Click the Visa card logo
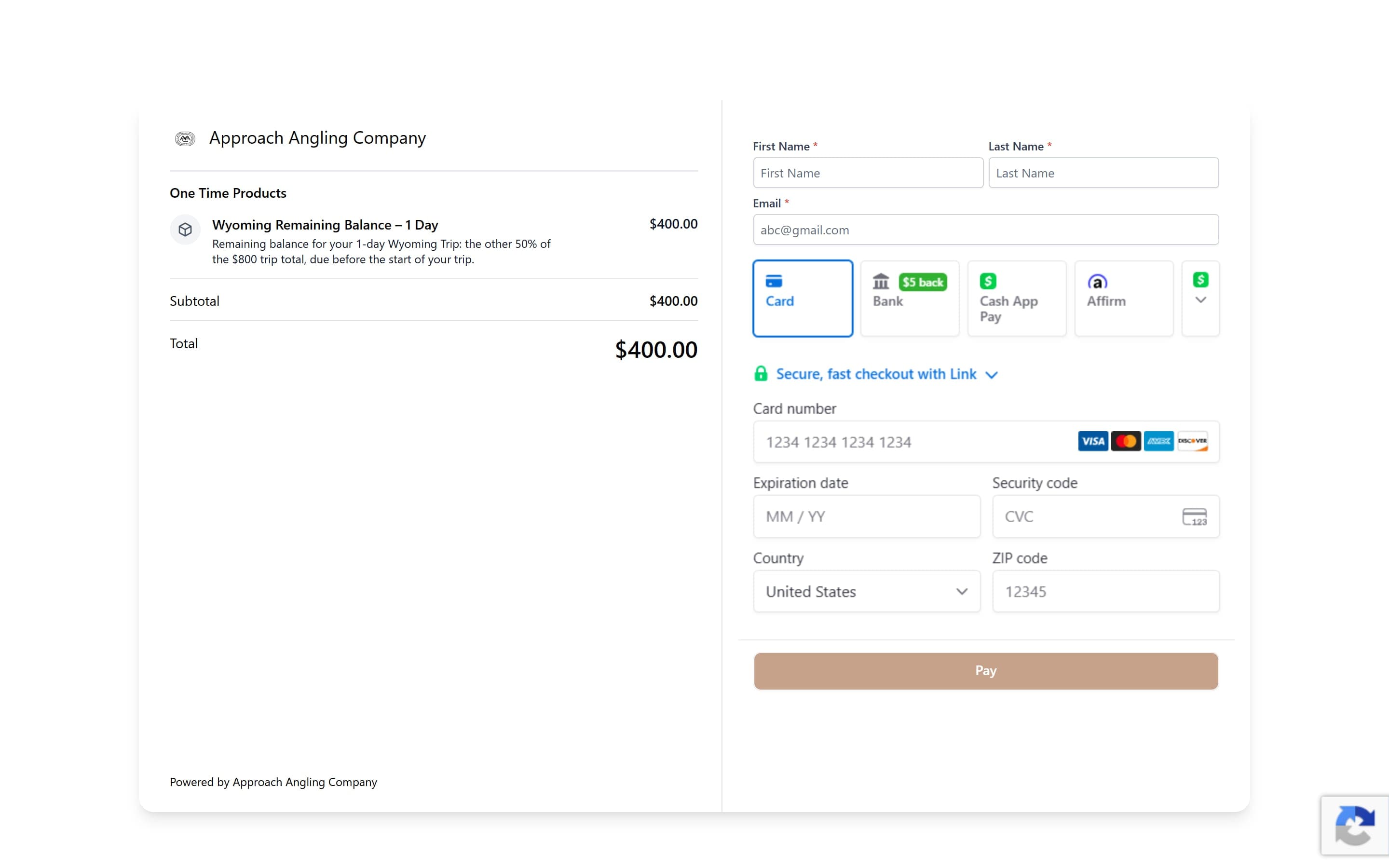 click(1093, 441)
